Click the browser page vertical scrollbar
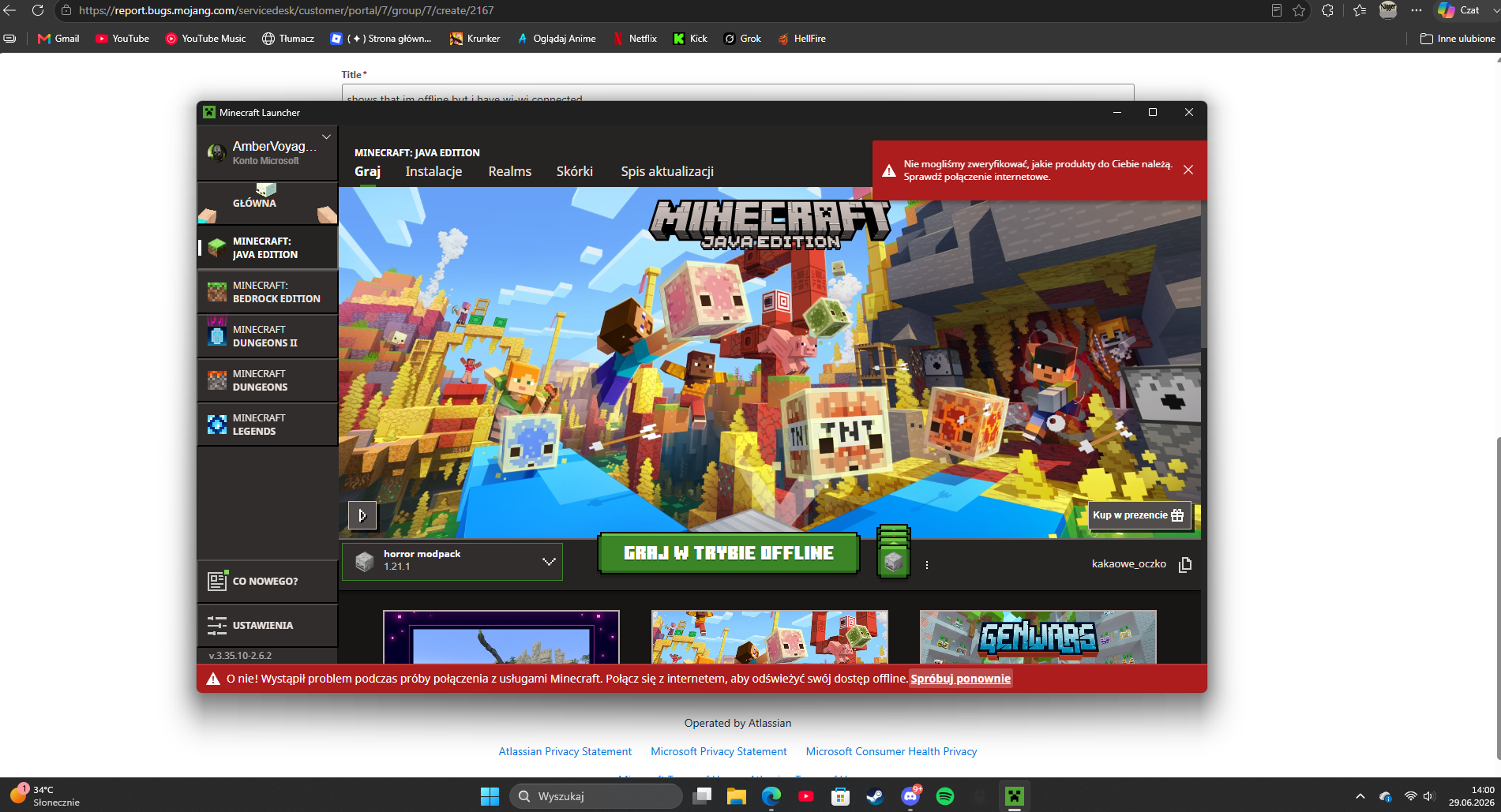This screenshot has height=812, width=1501. pos(1497,597)
